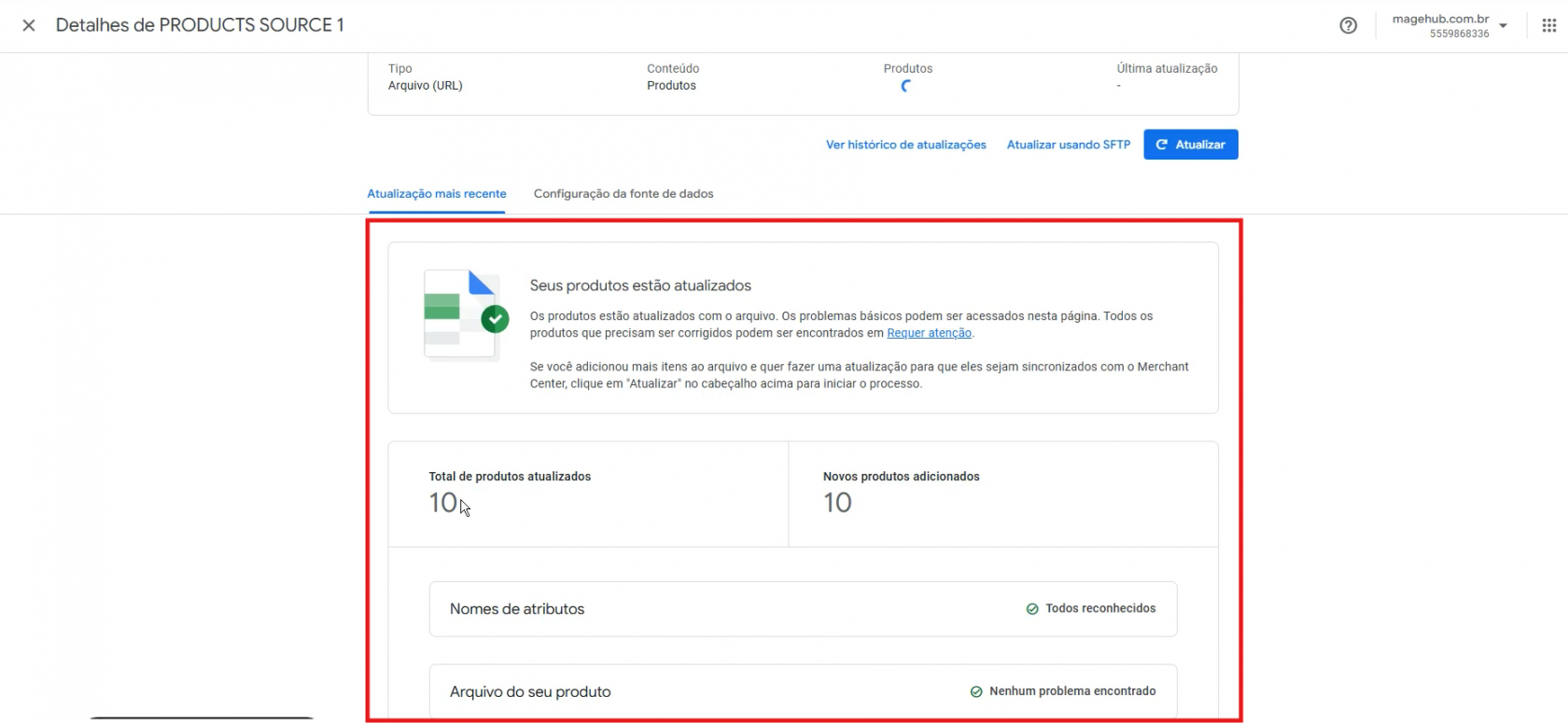Click the green check beside Nenhum problema encontrado
Image resolution: width=1568 pixels, height=723 pixels.
(x=976, y=692)
